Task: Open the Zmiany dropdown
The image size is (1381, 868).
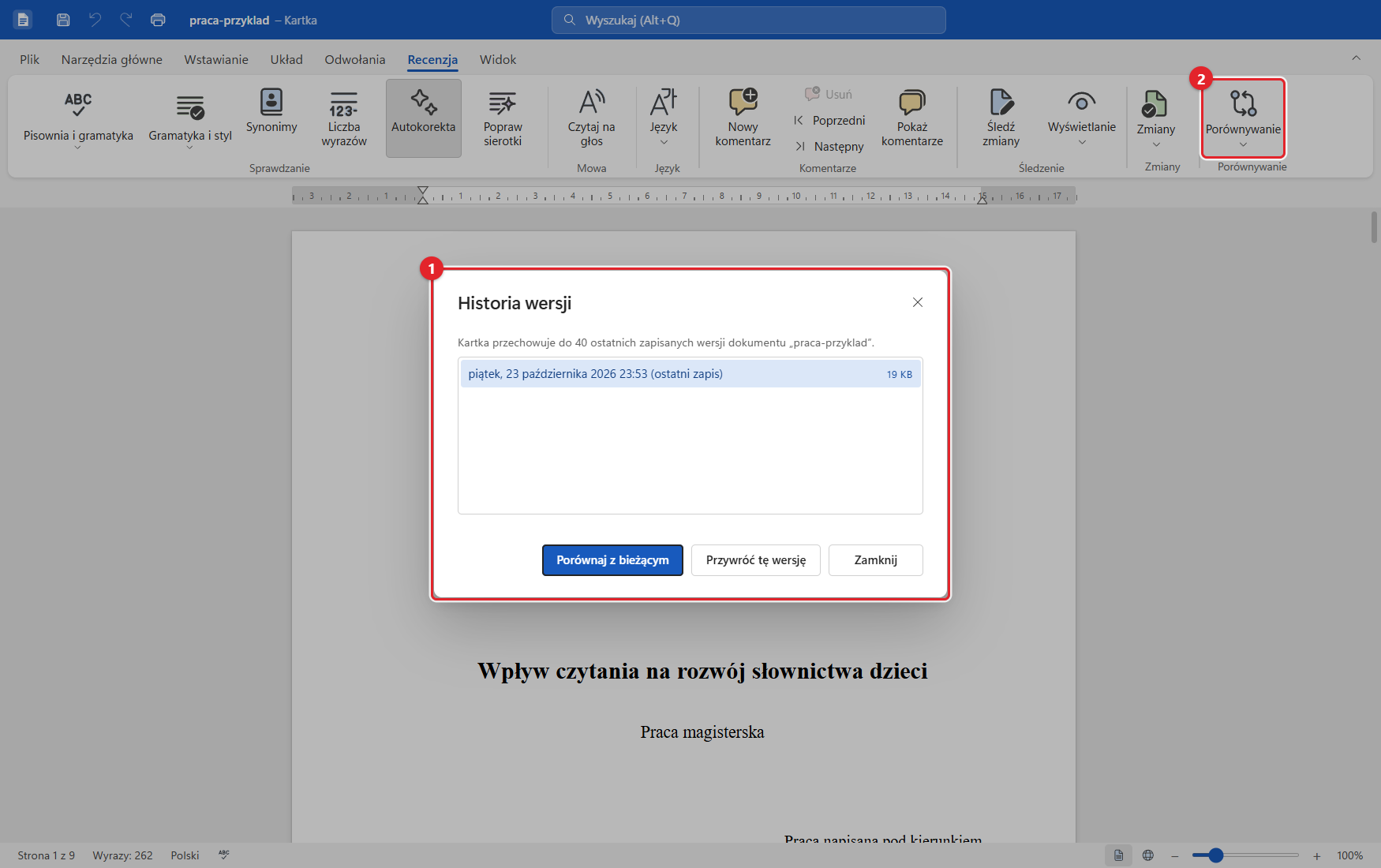Action: (1156, 118)
